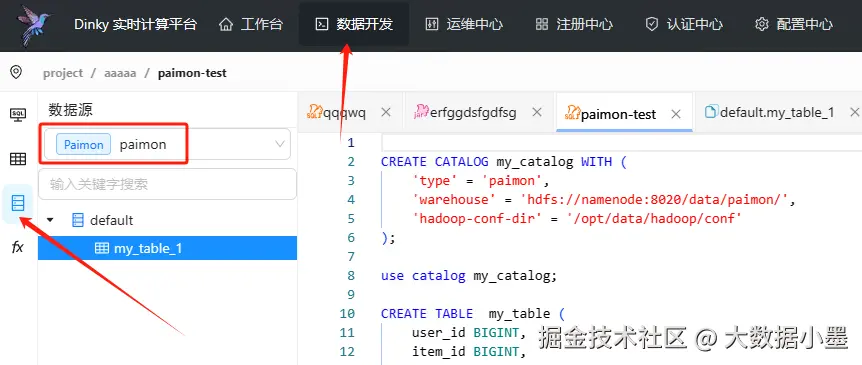The image size is (862, 365).
Task: Open the table grid sidebar icon
Action: tap(18, 159)
